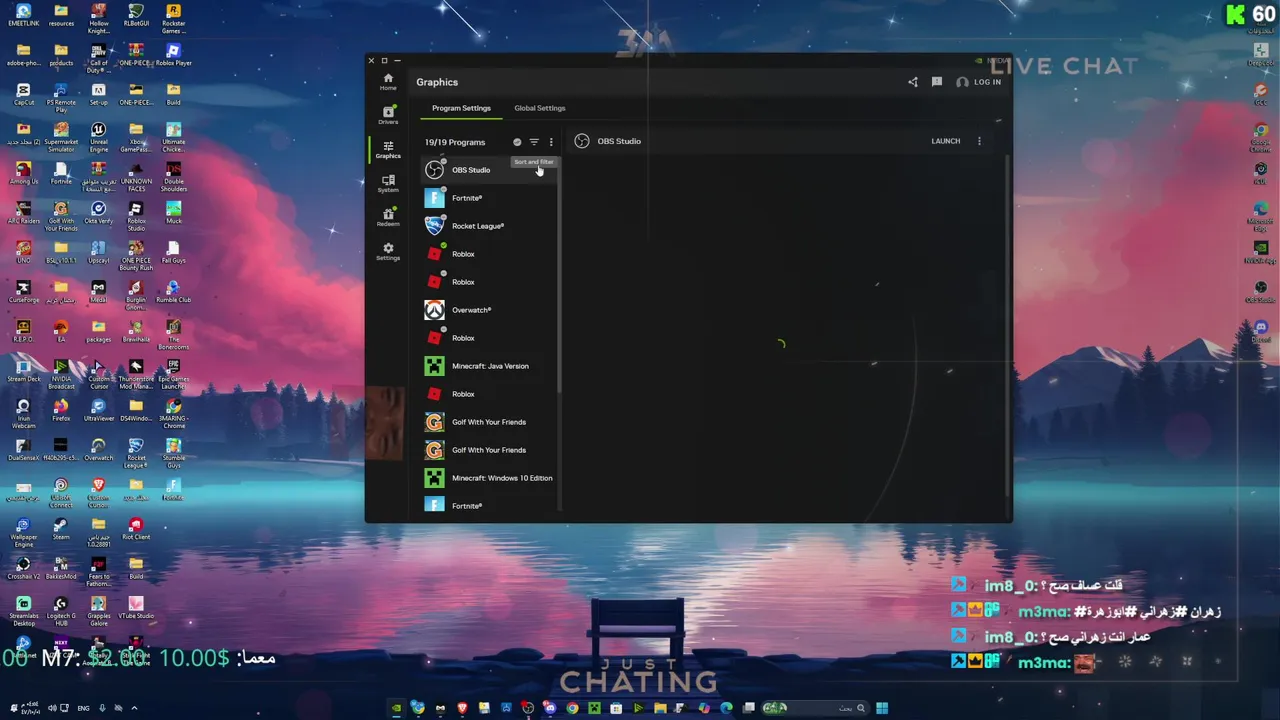Image resolution: width=1280 pixels, height=720 pixels.
Task: Open the Medal desktop shortcut
Action: (98, 292)
